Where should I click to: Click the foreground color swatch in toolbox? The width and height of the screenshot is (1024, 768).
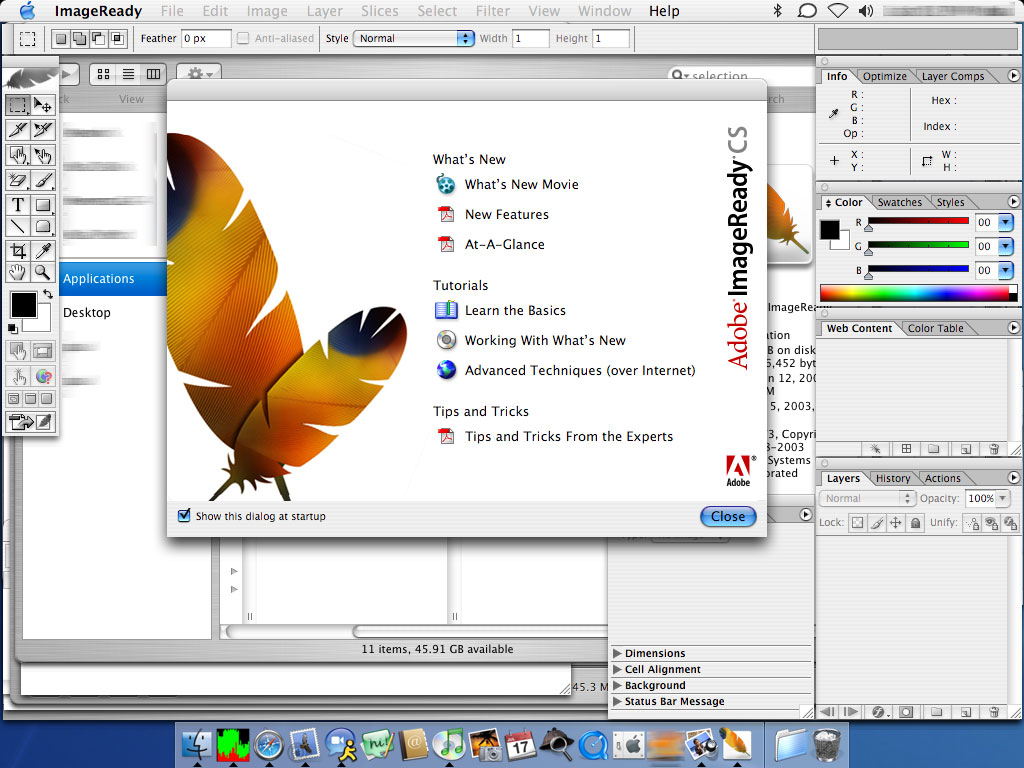[x=24, y=304]
